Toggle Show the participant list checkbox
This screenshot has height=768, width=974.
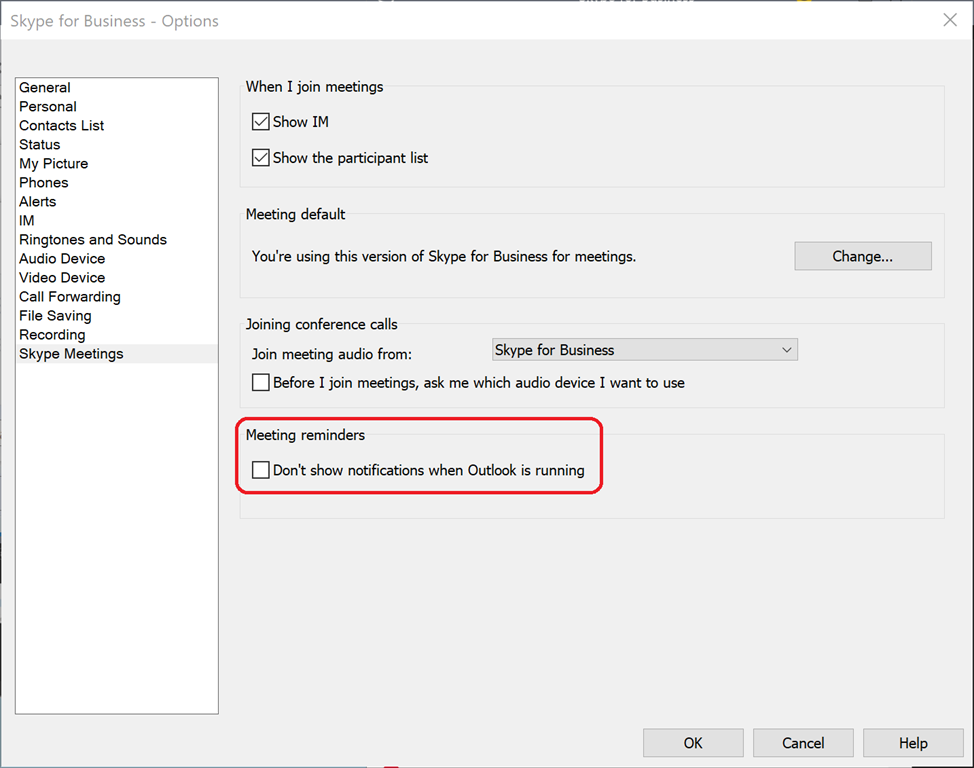261,158
